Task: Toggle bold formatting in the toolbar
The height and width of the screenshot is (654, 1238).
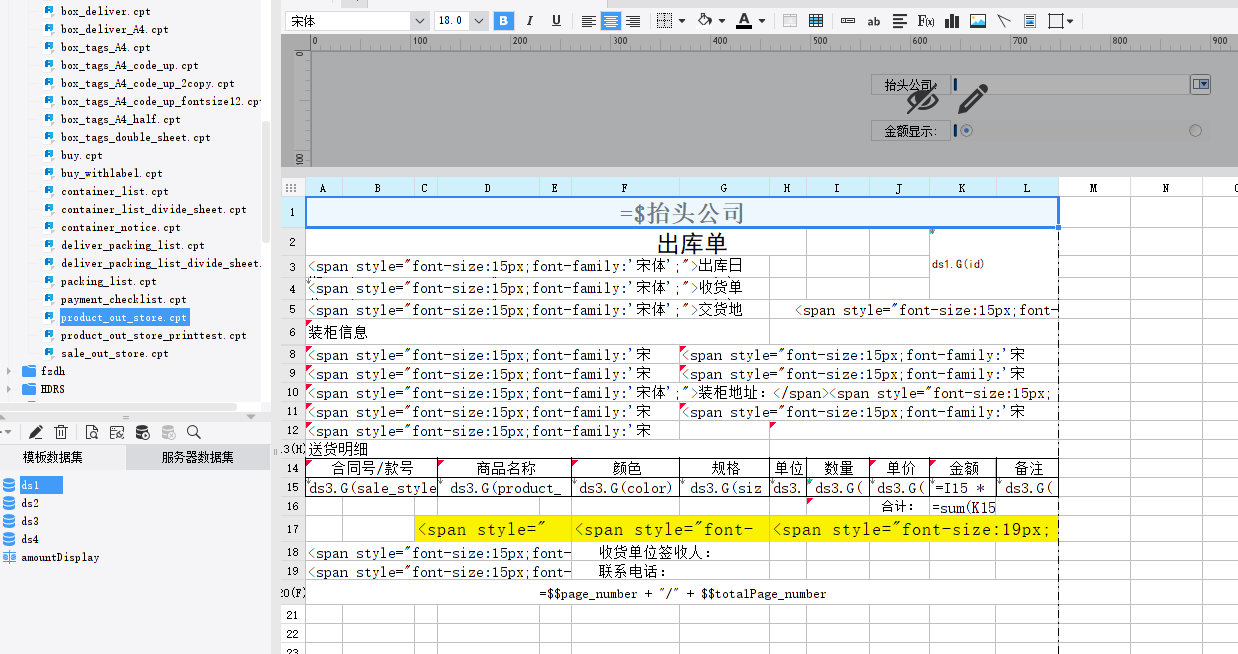Action: (x=504, y=21)
